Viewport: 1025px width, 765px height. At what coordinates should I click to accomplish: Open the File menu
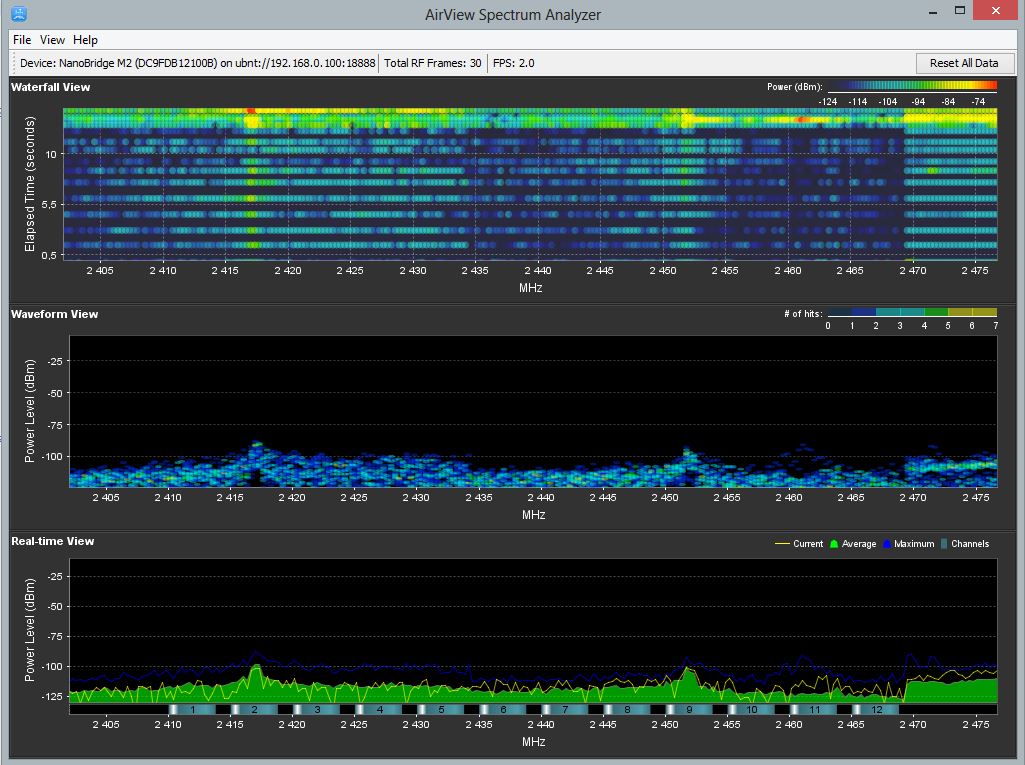pos(22,40)
